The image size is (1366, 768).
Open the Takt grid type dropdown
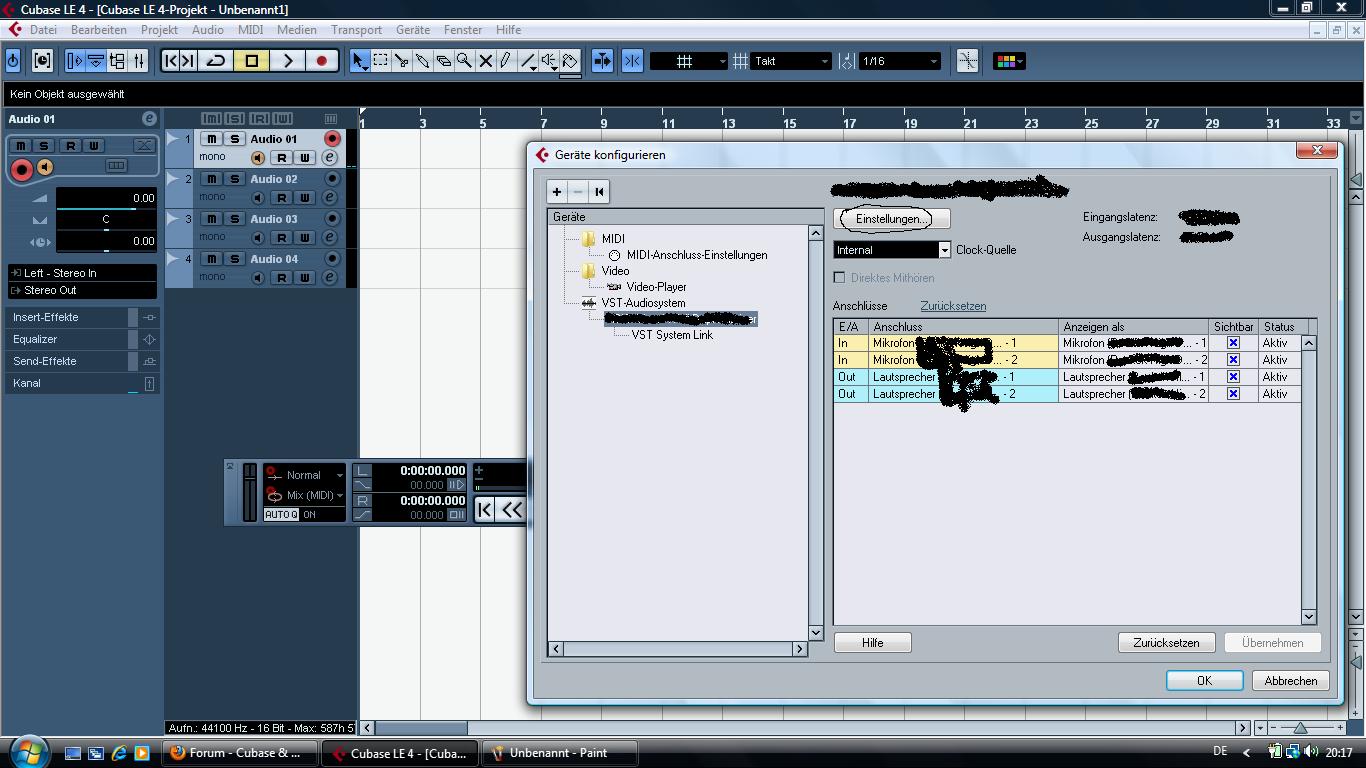(x=792, y=61)
